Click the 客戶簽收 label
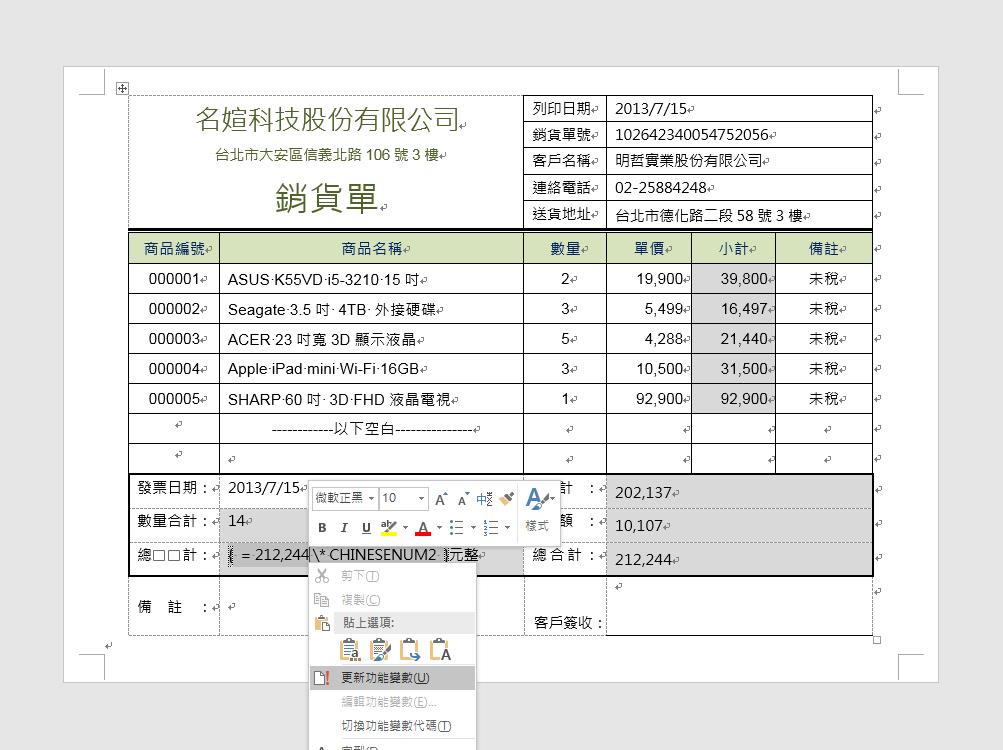The image size is (1003, 750). coord(568,623)
